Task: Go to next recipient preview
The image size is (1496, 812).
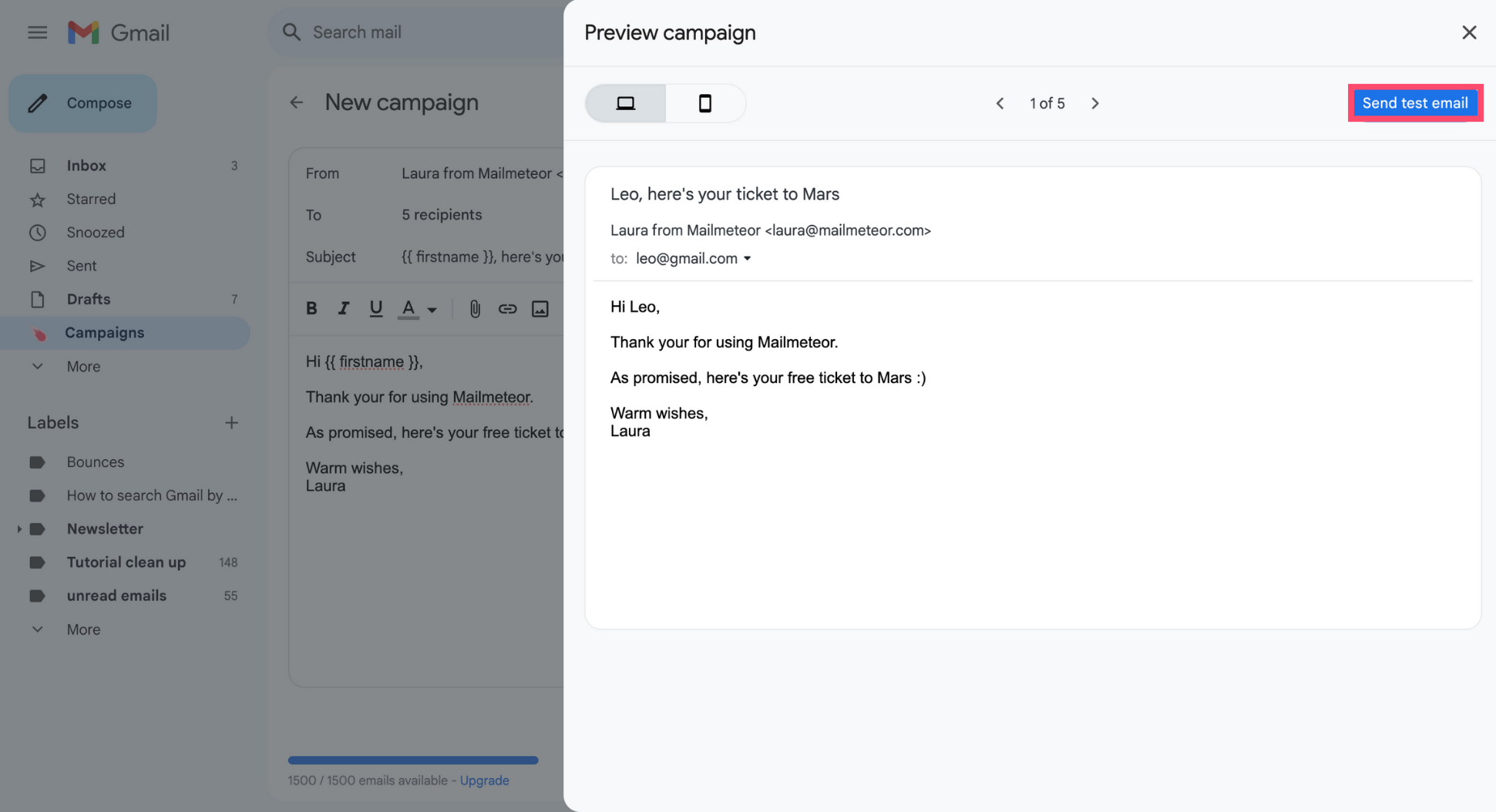Action: click(1095, 103)
